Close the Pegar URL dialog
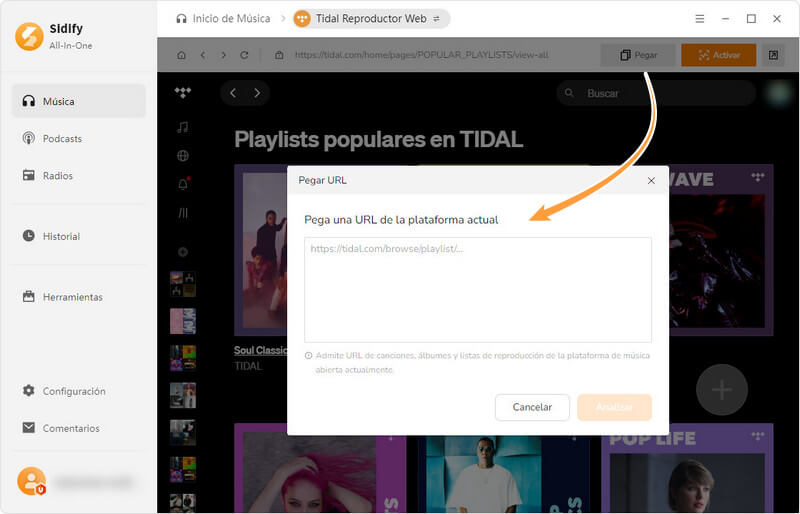The width and height of the screenshot is (800, 514). click(x=651, y=181)
